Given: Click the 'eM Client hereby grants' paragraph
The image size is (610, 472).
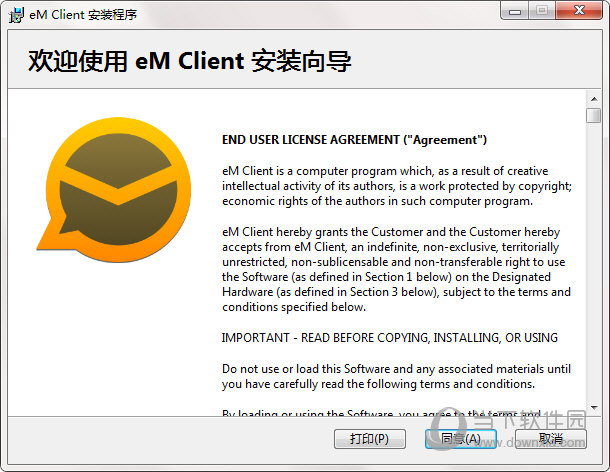Looking at the screenshot, I should pos(396,269).
